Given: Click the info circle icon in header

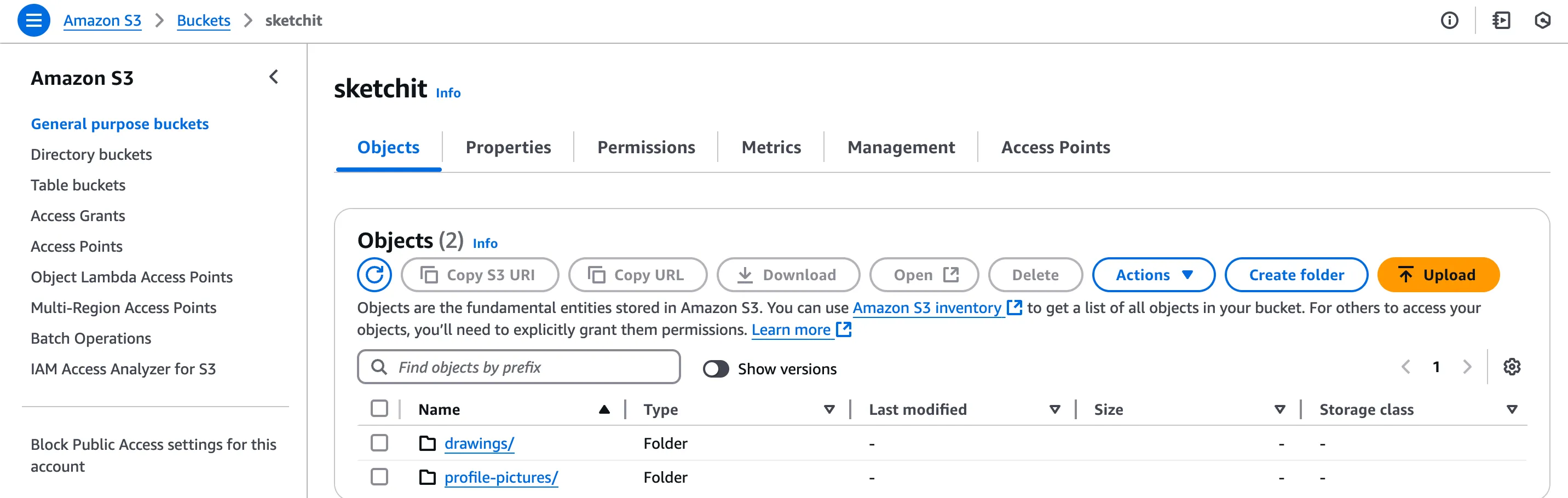Looking at the screenshot, I should coord(1449,21).
